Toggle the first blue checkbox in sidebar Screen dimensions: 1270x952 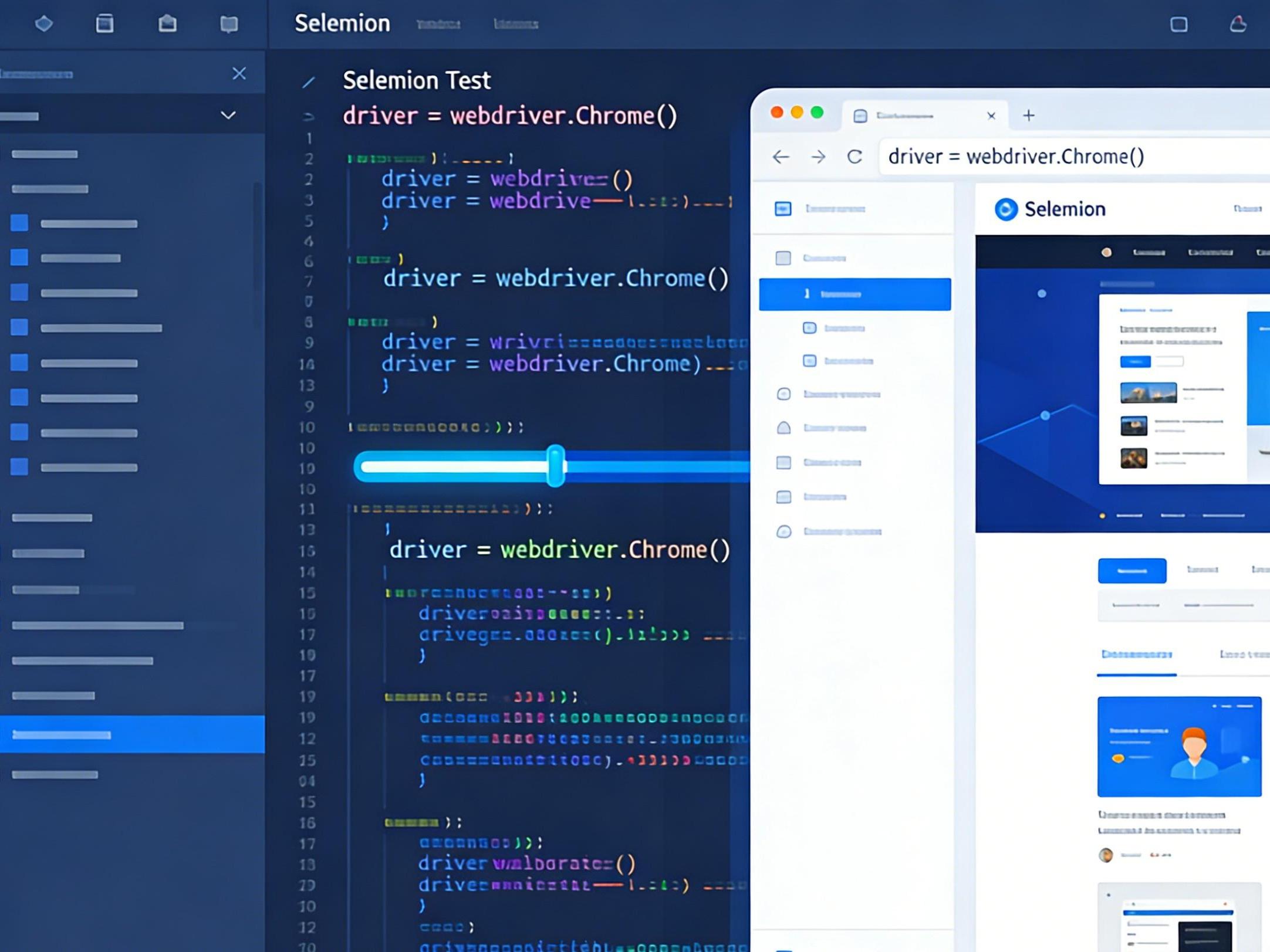point(19,223)
